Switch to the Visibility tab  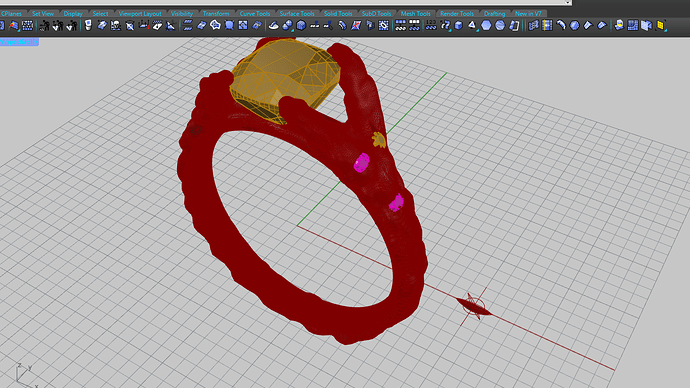tap(182, 14)
